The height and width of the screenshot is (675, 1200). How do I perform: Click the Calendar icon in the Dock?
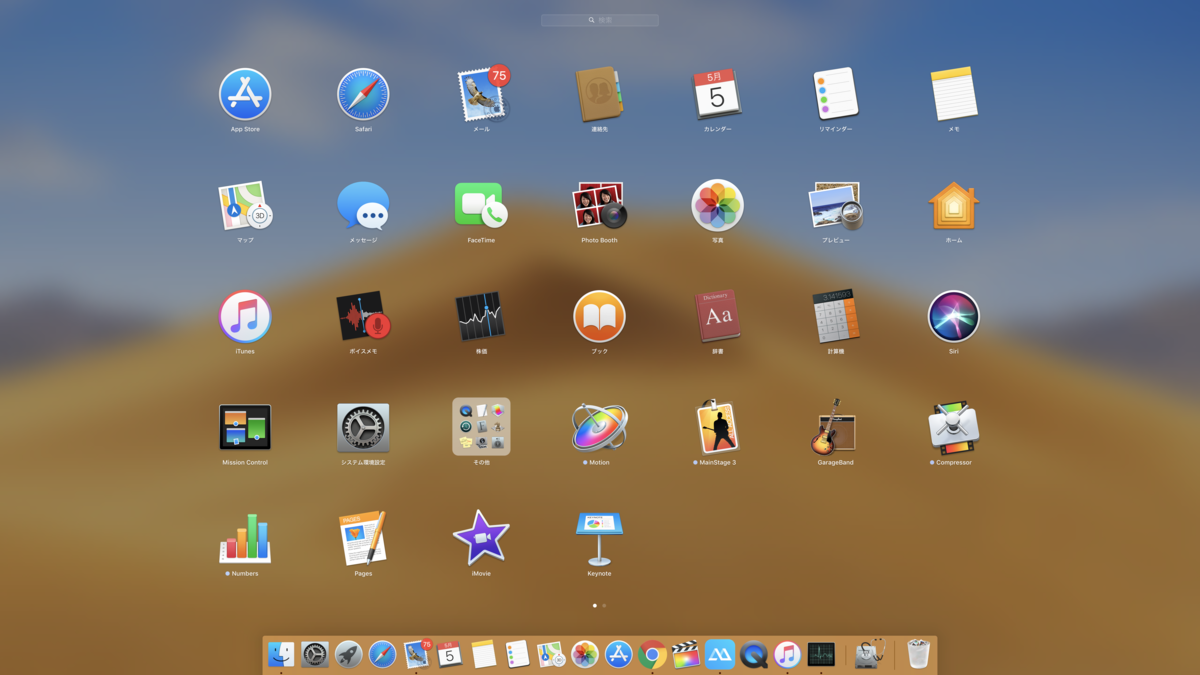coord(450,654)
